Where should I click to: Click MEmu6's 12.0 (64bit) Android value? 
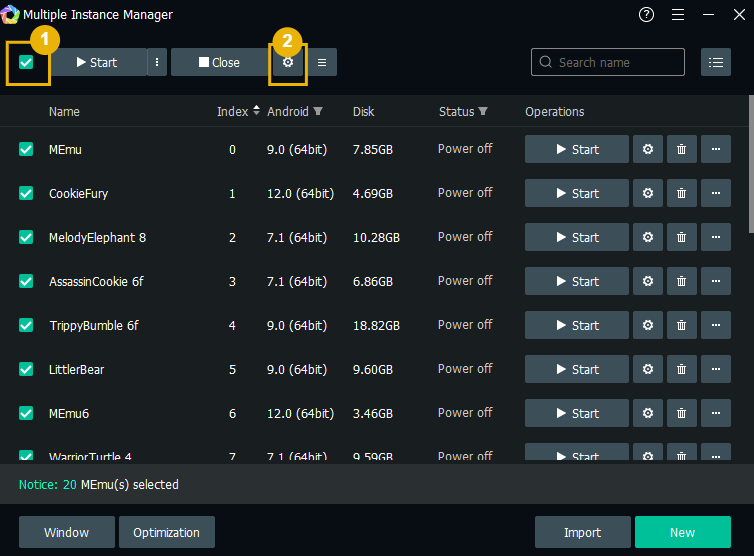click(x=301, y=414)
